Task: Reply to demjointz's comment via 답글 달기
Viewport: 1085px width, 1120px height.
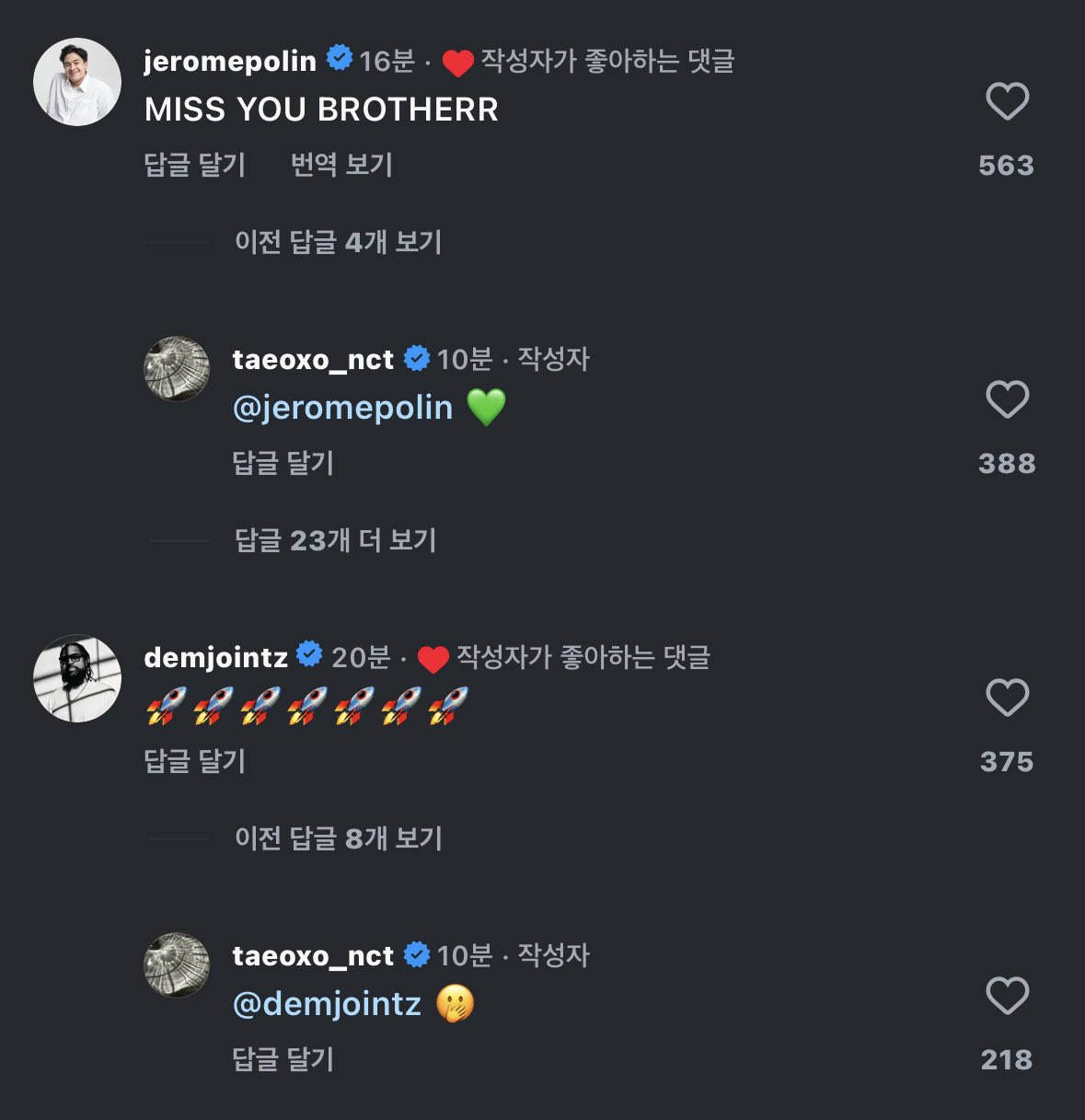Action: [x=195, y=761]
